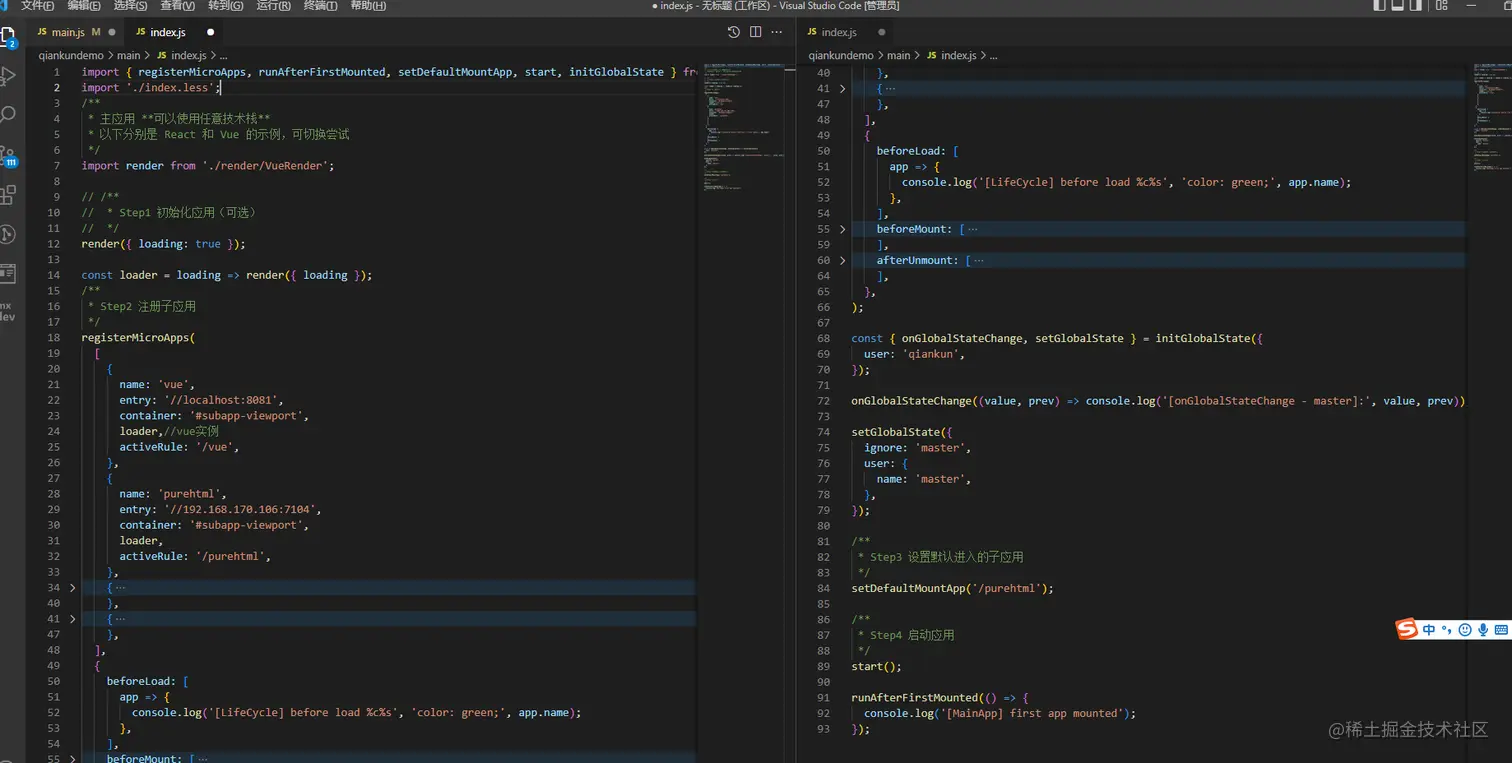
Task: Open More Actions menu of left editor
Action: pyautogui.click(x=777, y=32)
